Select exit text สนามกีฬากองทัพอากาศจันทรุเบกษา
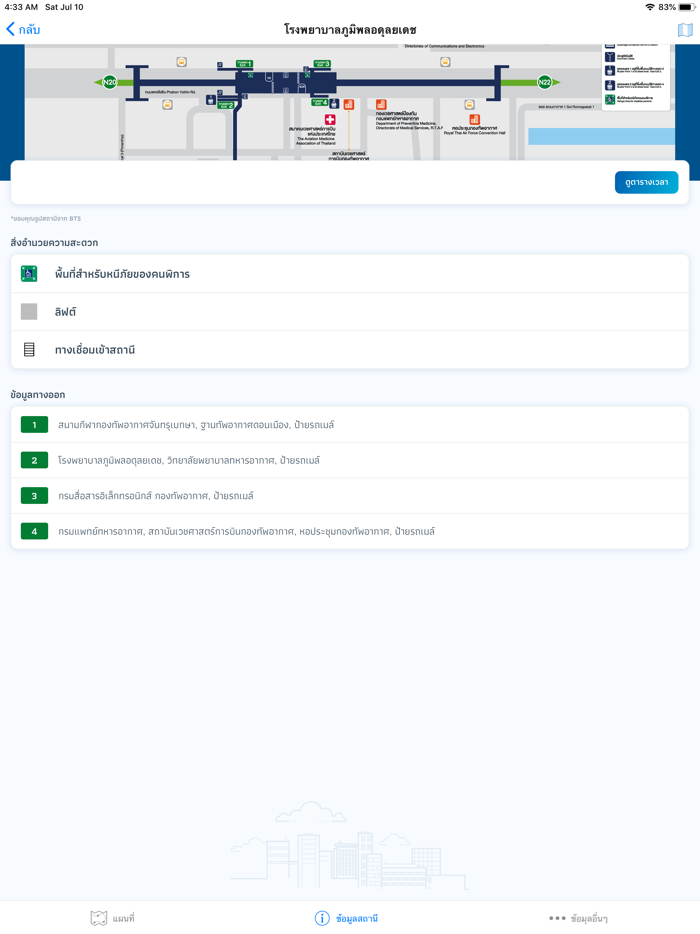 pyautogui.click(x=126, y=425)
